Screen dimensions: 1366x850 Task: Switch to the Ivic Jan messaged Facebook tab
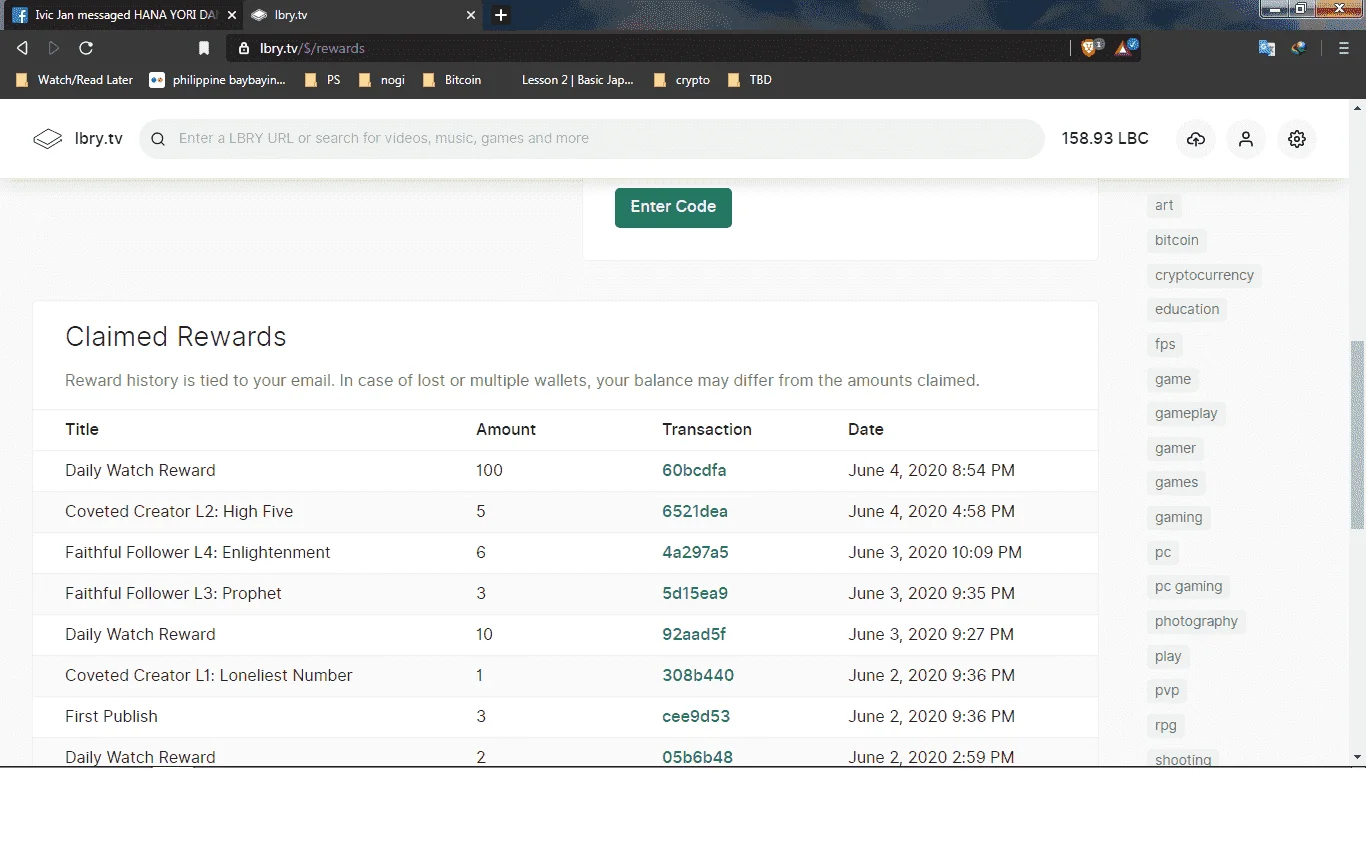(122, 15)
